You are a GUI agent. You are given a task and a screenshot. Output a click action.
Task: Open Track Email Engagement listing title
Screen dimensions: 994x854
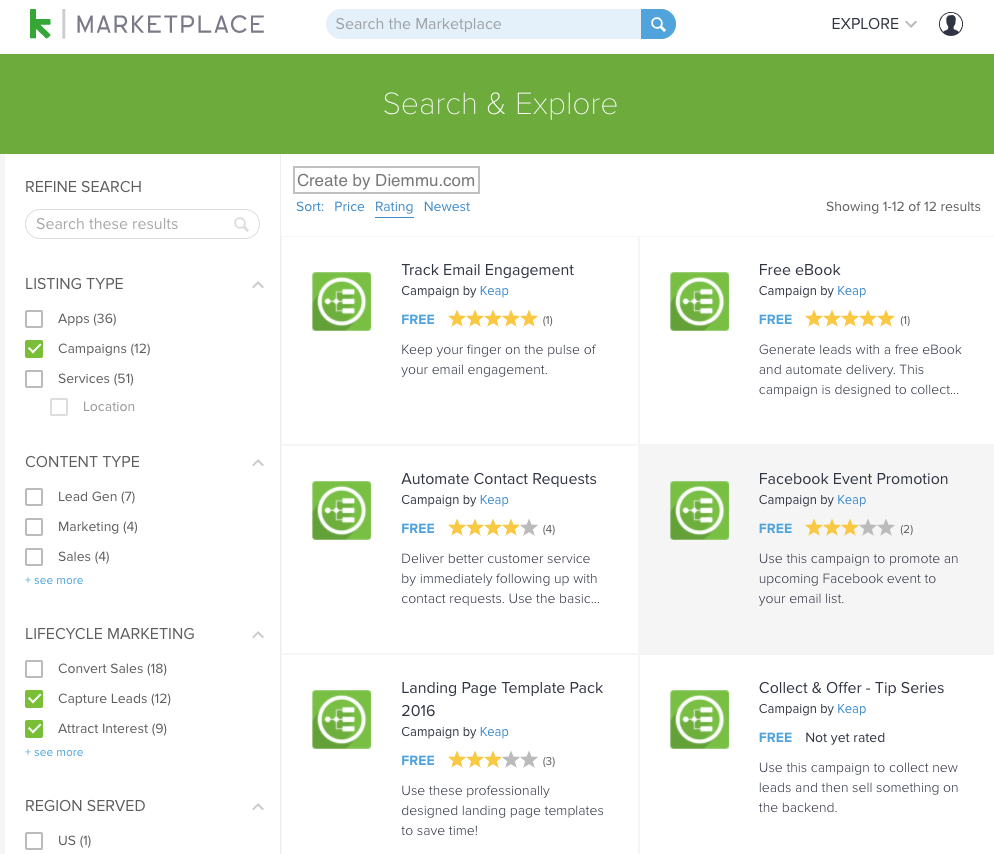tap(487, 270)
